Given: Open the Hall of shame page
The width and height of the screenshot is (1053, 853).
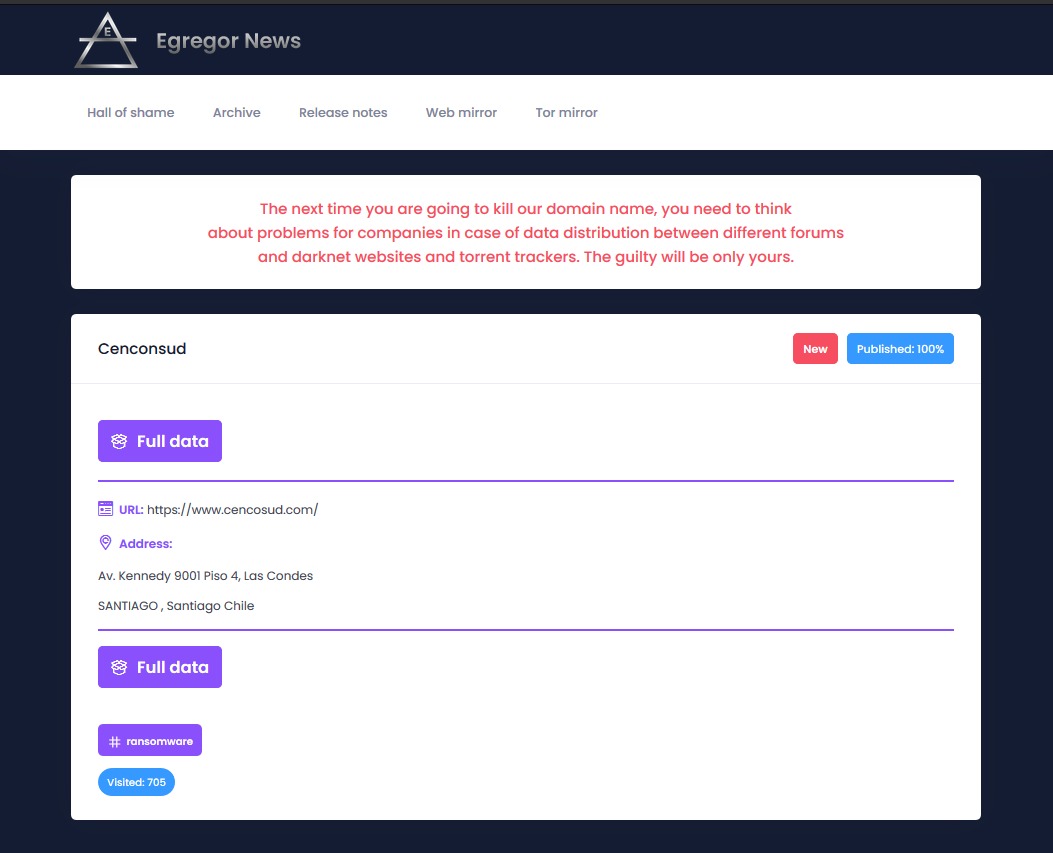Looking at the screenshot, I should pyautogui.click(x=130, y=112).
